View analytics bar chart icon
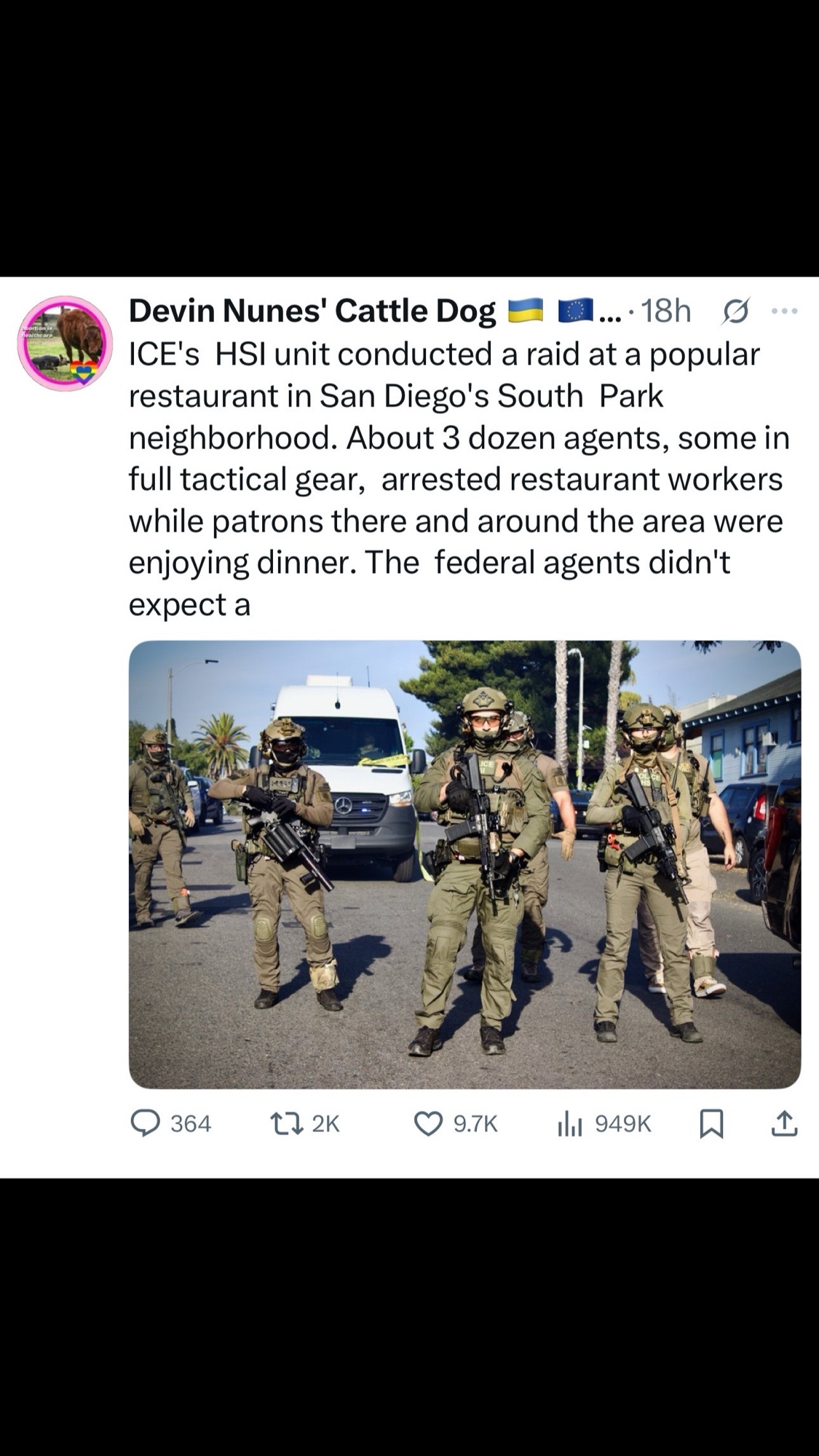Screen dimensions: 819x1456 pos(569,1124)
